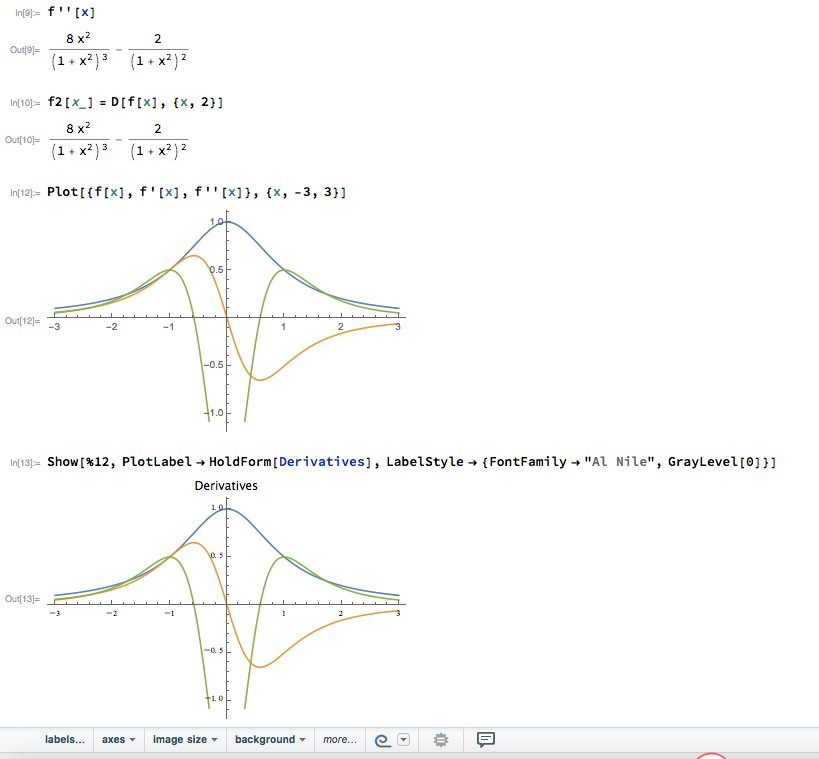The height and width of the screenshot is (759, 819).
Task: Click the word Derivatives inside HoldForm
Action: [x=322, y=462]
